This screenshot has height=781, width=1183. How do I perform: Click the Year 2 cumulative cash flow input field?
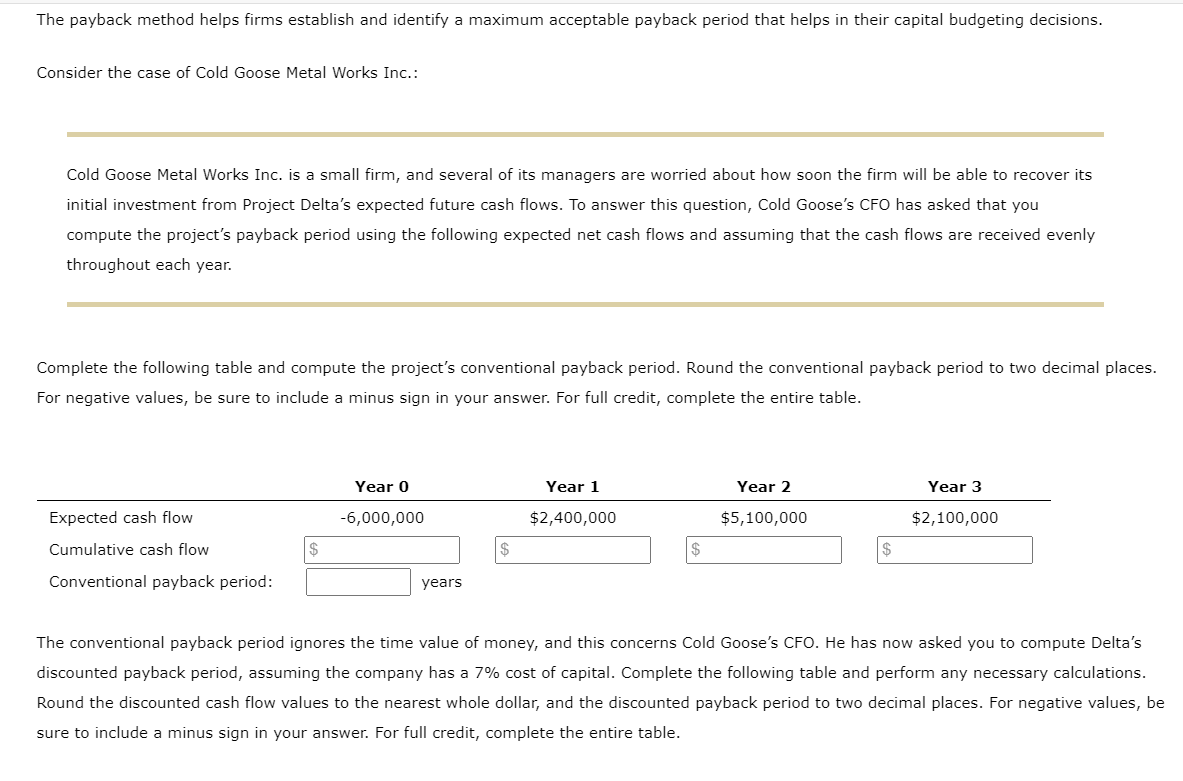tap(764, 549)
